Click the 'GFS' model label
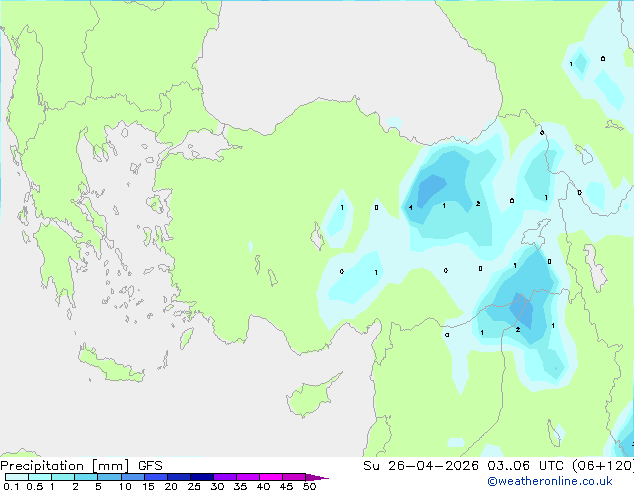The width and height of the screenshot is (634, 490). click(150, 466)
